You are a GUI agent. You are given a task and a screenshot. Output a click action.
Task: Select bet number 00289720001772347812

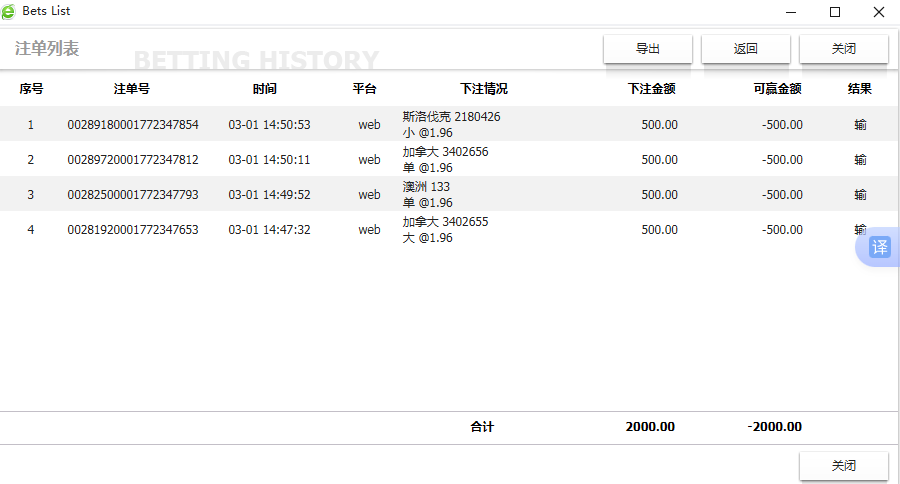pos(133,160)
